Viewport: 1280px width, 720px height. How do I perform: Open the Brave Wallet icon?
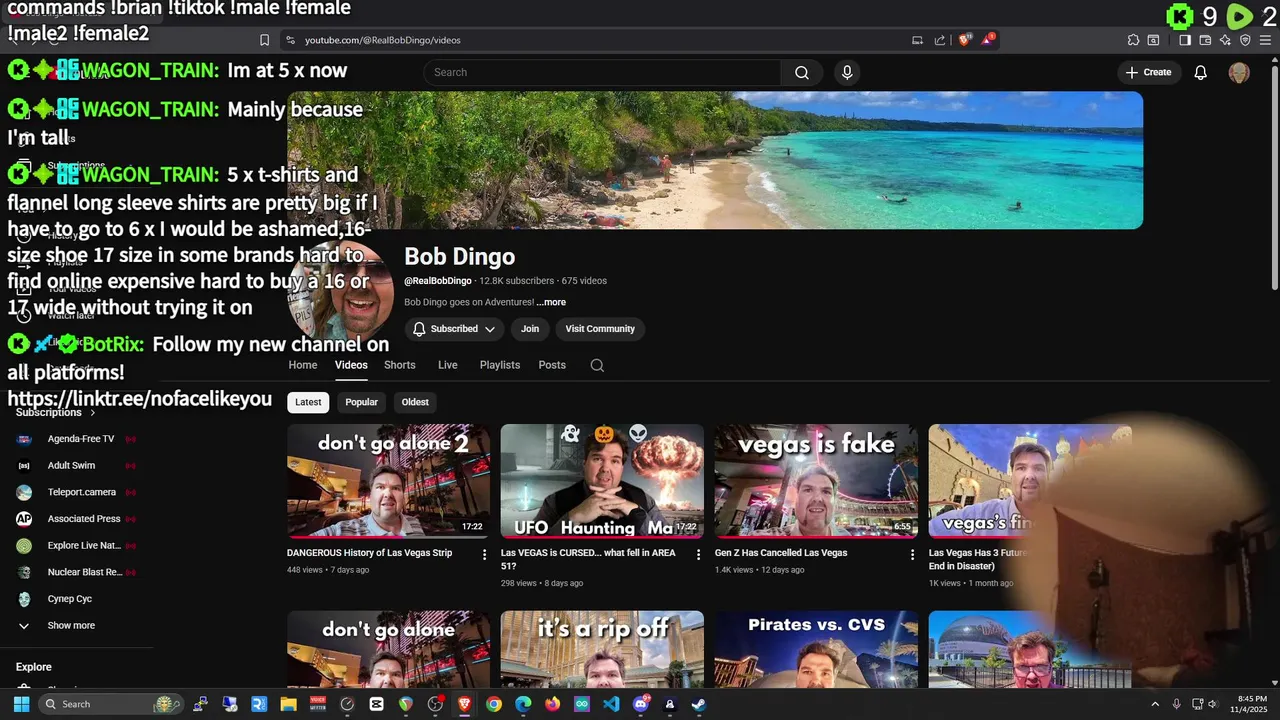click(1205, 40)
